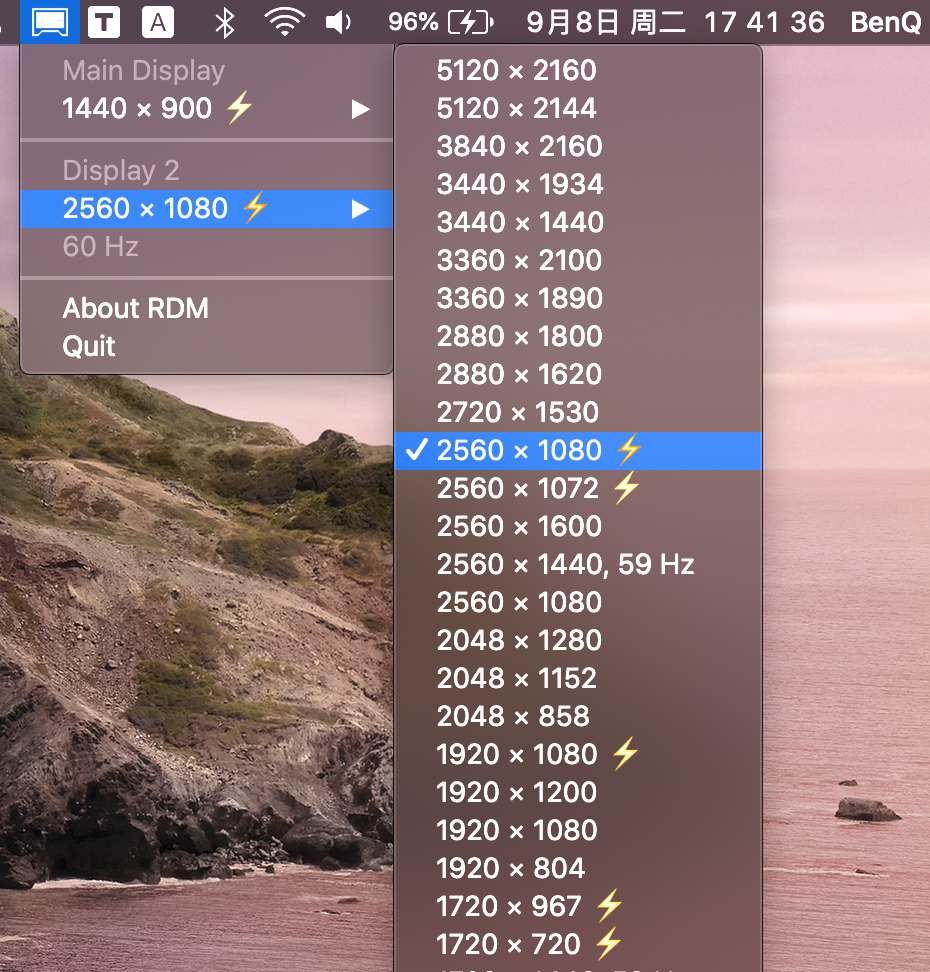The height and width of the screenshot is (972, 930).
Task: Open the RDM display icon in menu bar
Action: tap(50, 22)
